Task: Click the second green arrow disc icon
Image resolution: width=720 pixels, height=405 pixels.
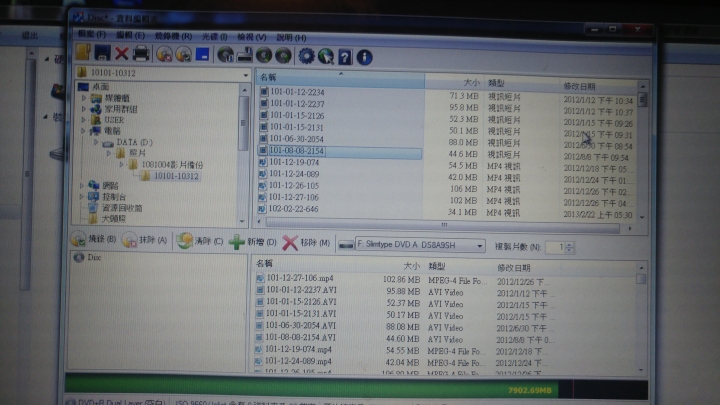Action: pos(283,56)
